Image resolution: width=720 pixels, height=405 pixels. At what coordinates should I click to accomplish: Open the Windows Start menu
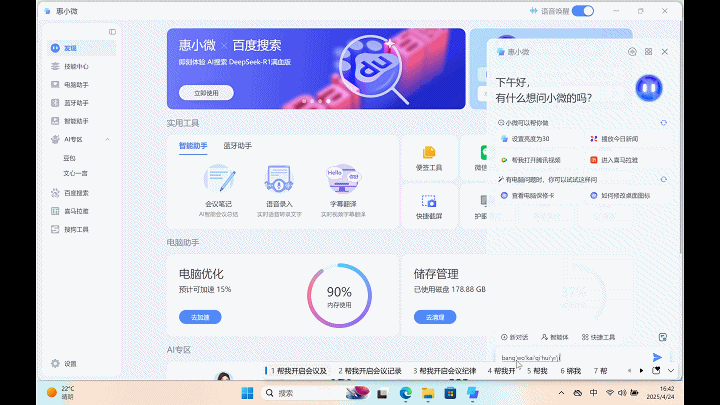(x=247, y=393)
